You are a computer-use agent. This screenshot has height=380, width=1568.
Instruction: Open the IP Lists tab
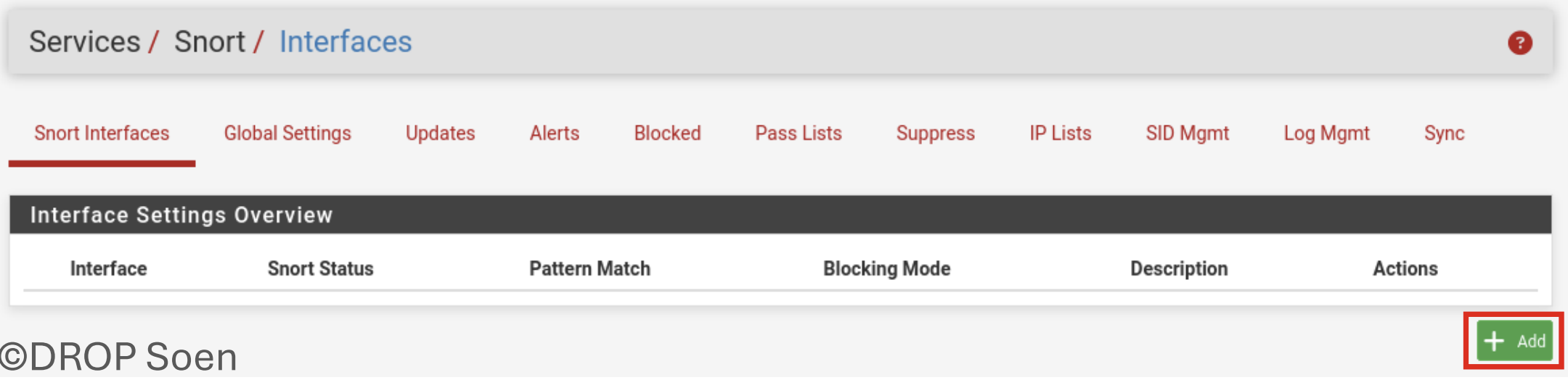[x=1060, y=133]
